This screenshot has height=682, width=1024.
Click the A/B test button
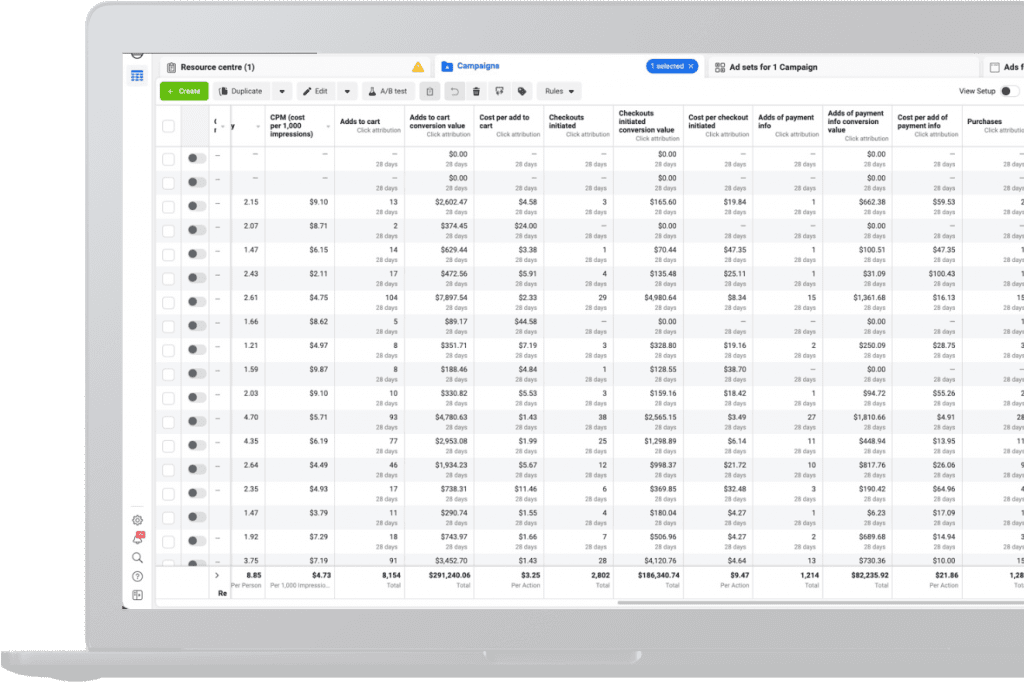[388, 91]
